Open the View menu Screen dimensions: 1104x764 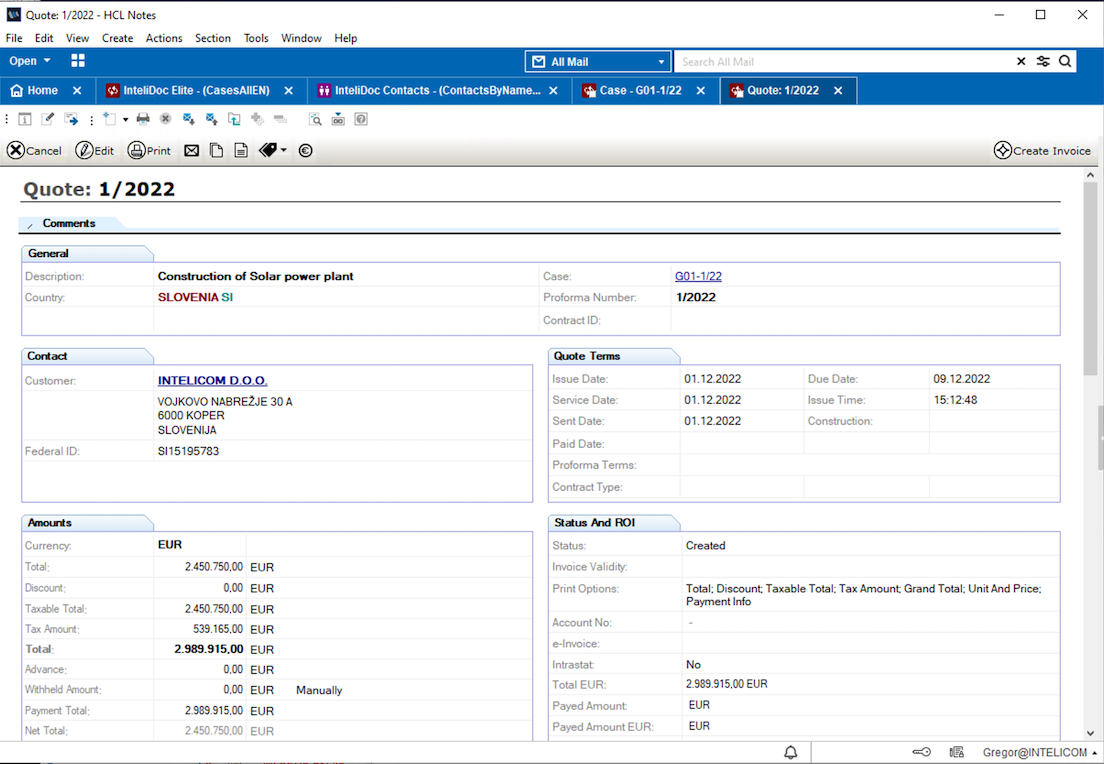pos(77,38)
